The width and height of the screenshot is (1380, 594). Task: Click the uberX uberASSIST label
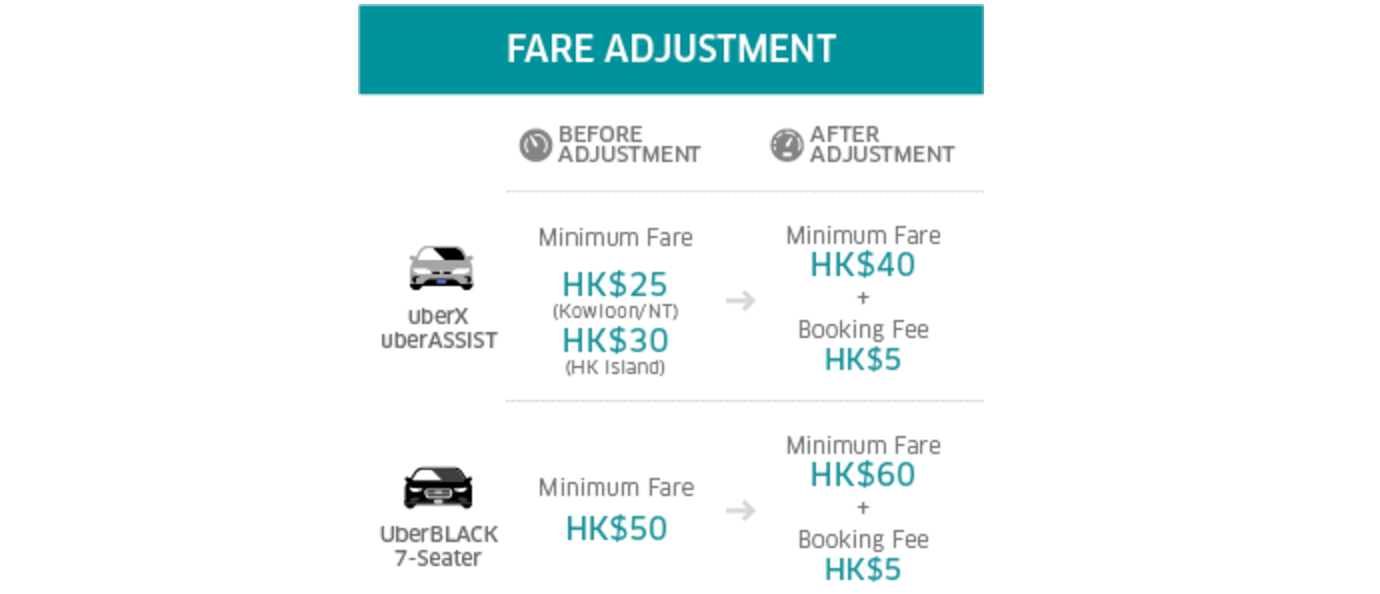click(439, 329)
